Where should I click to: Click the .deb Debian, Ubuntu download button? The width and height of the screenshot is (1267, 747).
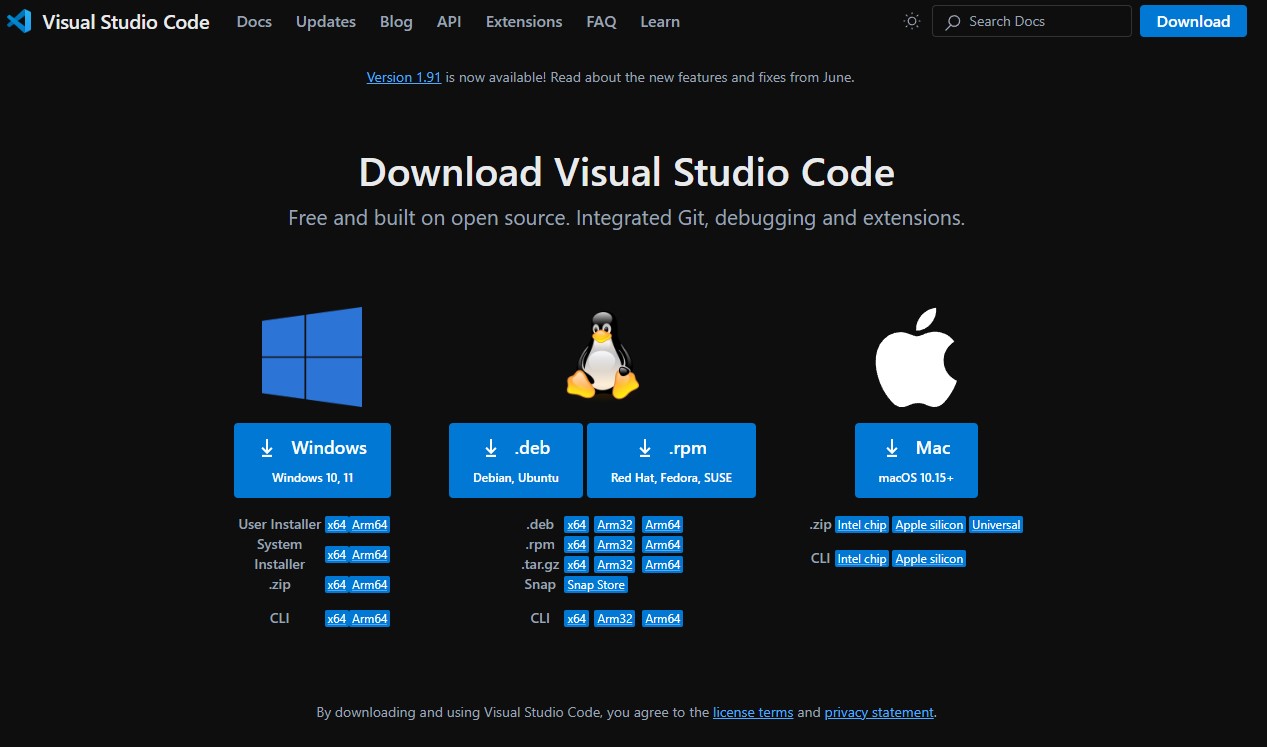point(516,460)
